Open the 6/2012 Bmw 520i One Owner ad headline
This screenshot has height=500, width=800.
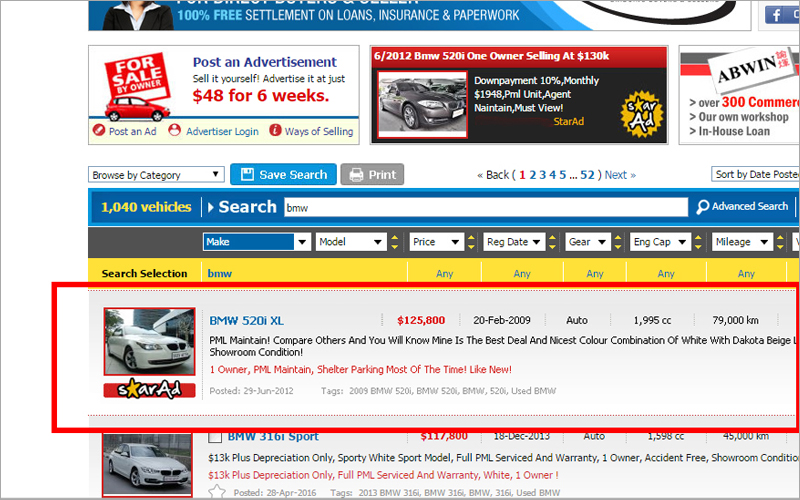[x=491, y=56]
